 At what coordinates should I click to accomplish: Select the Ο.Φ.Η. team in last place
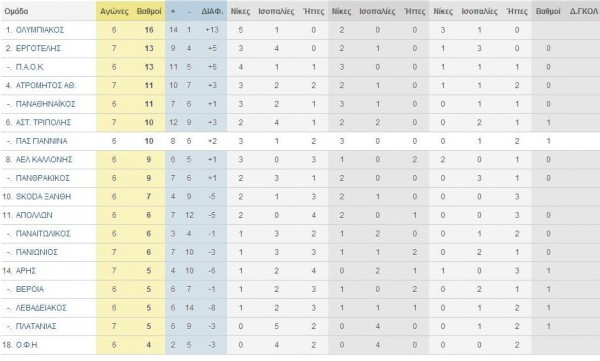click(27, 345)
